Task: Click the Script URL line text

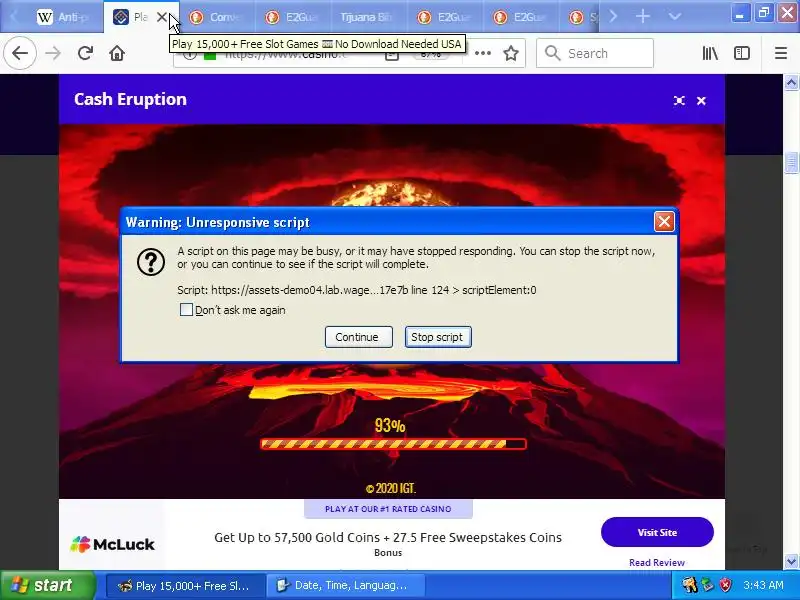Action: tap(357, 290)
